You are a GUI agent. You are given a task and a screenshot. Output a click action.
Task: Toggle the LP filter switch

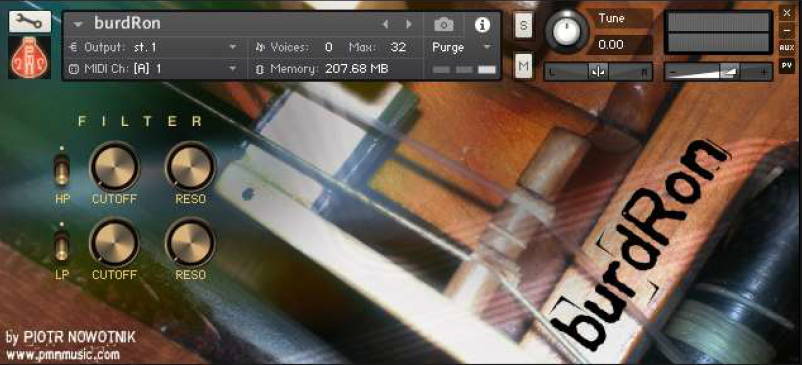tap(62, 247)
